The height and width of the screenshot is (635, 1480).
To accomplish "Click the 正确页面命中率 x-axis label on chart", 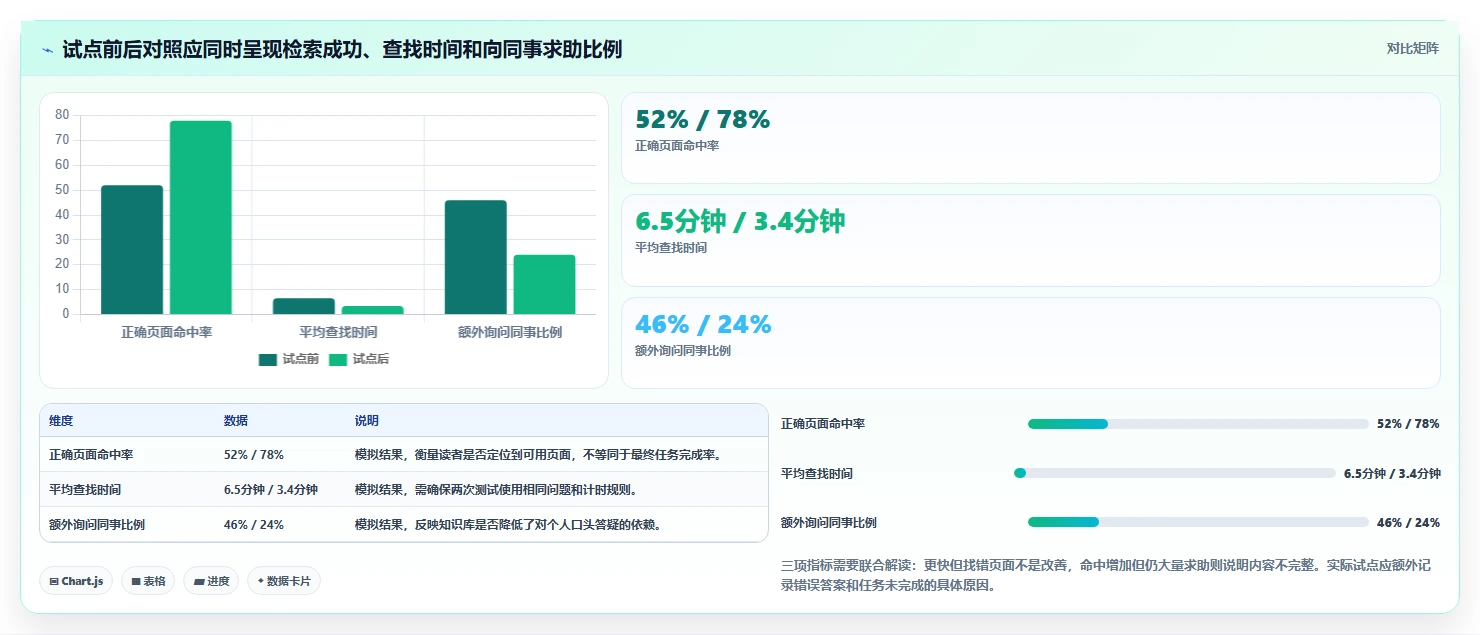I will [166, 332].
